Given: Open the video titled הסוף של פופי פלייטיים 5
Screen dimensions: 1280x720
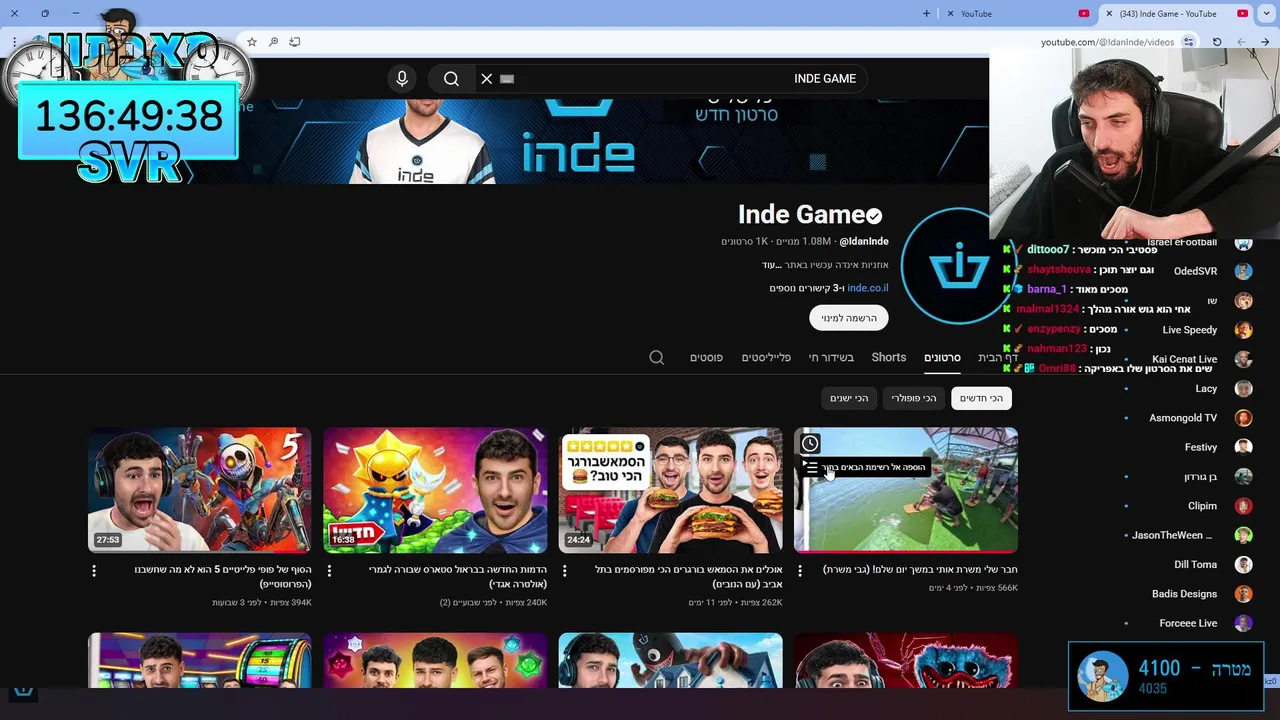Looking at the screenshot, I should click(x=223, y=576).
